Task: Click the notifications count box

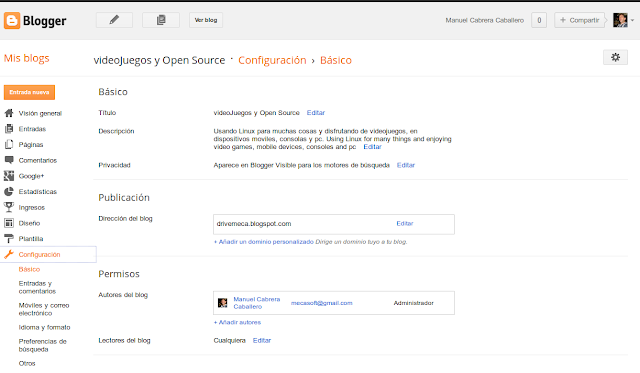Action: (x=539, y=20)
